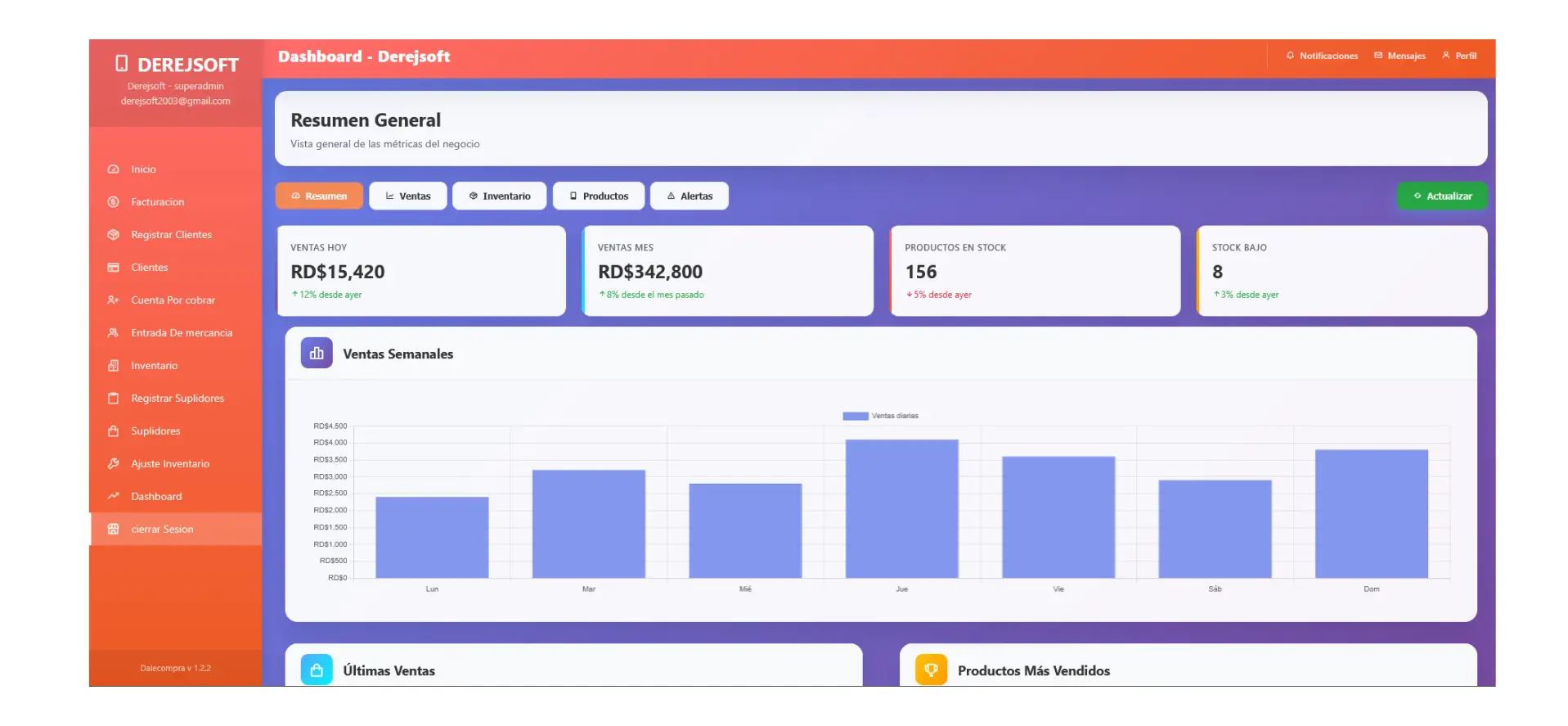
Task: Switch to the Ventas tab
Action: 407,196
